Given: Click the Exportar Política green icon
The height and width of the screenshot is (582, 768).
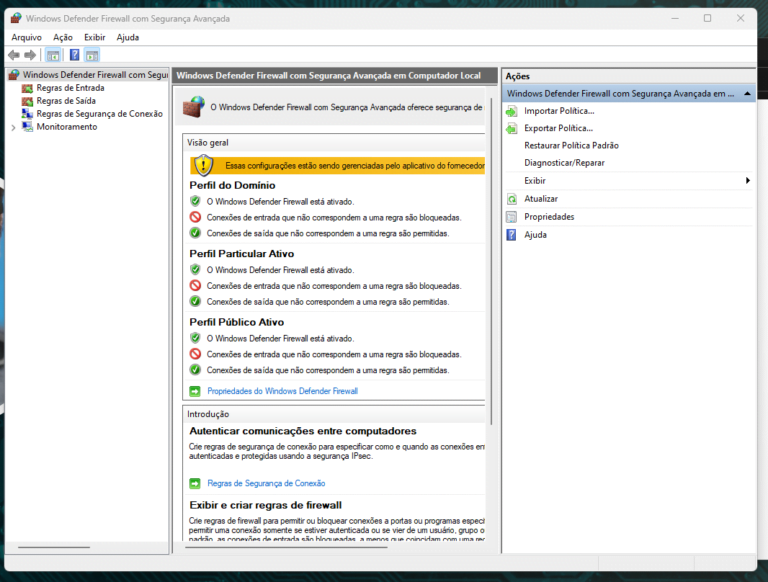Looking at the screenshot, I should pos(511,128).
